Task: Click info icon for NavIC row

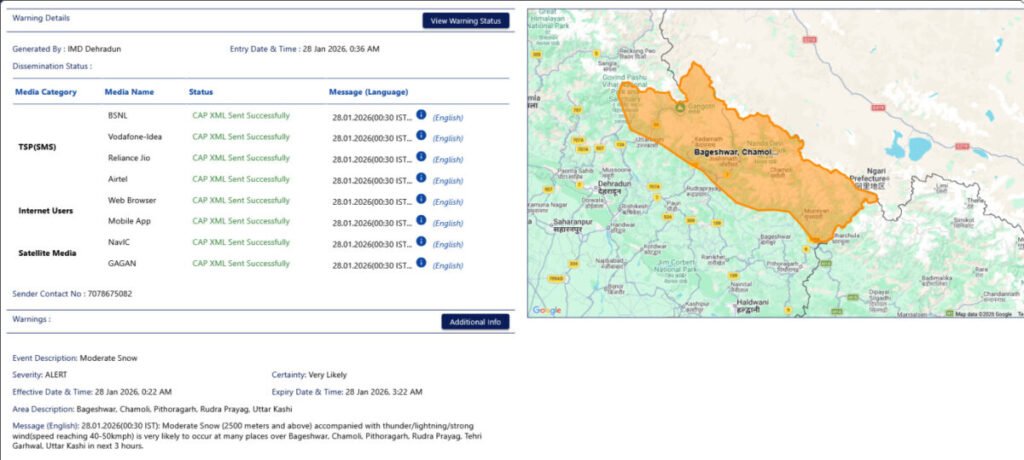Action: [x=421, y=242]
